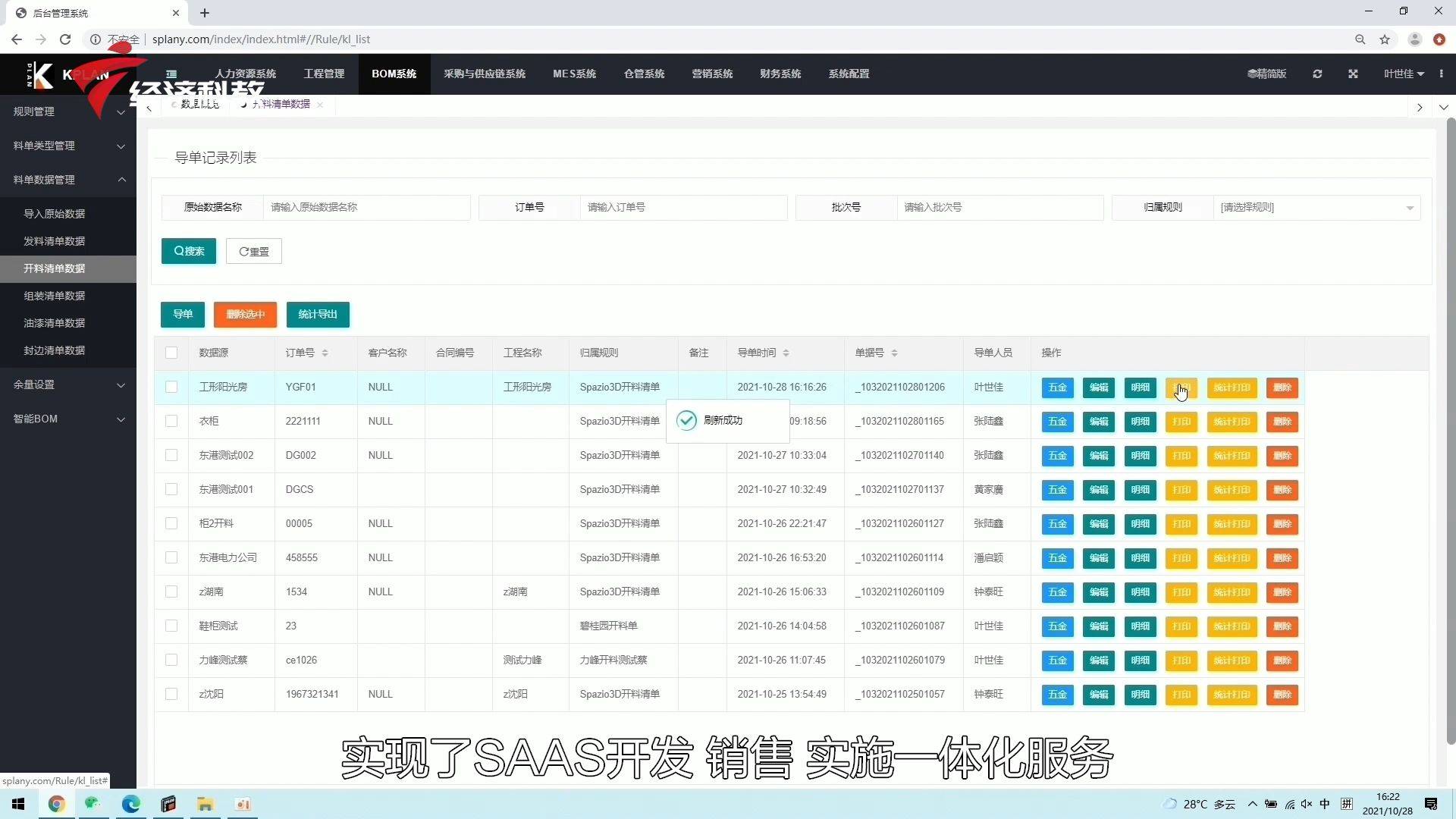Open the BOM系统 top menu
This screenshot has width=1456, height=819.
pyautogui.click(x=394, y=74)
